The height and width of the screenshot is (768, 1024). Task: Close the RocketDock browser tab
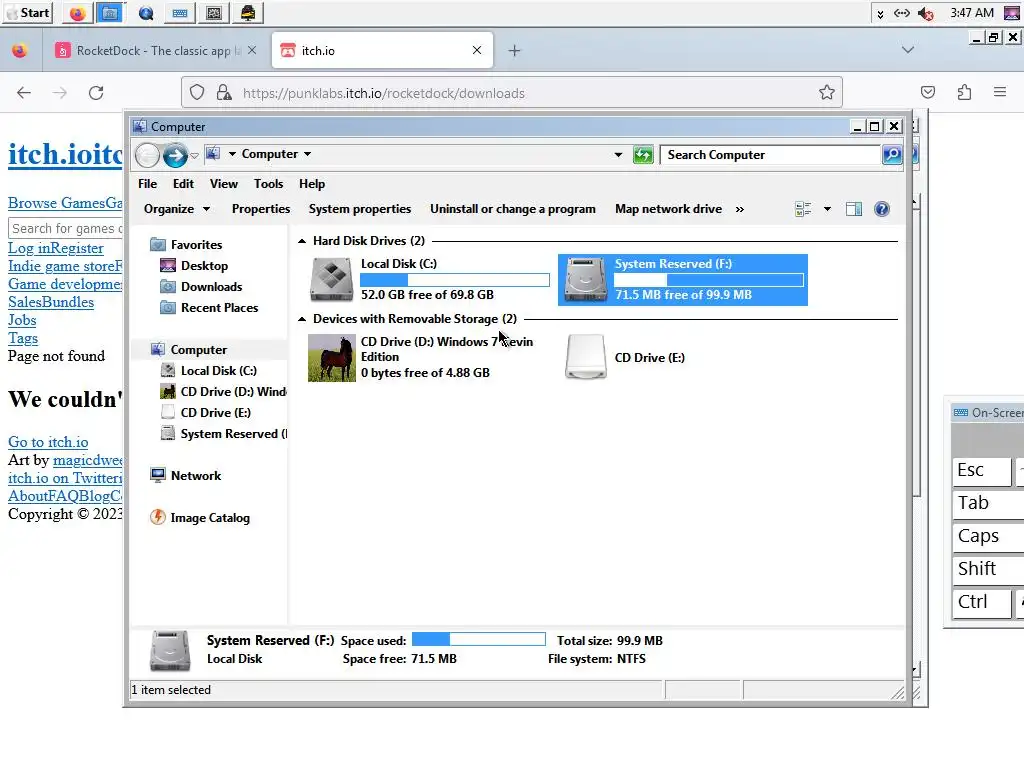[252, 50]
